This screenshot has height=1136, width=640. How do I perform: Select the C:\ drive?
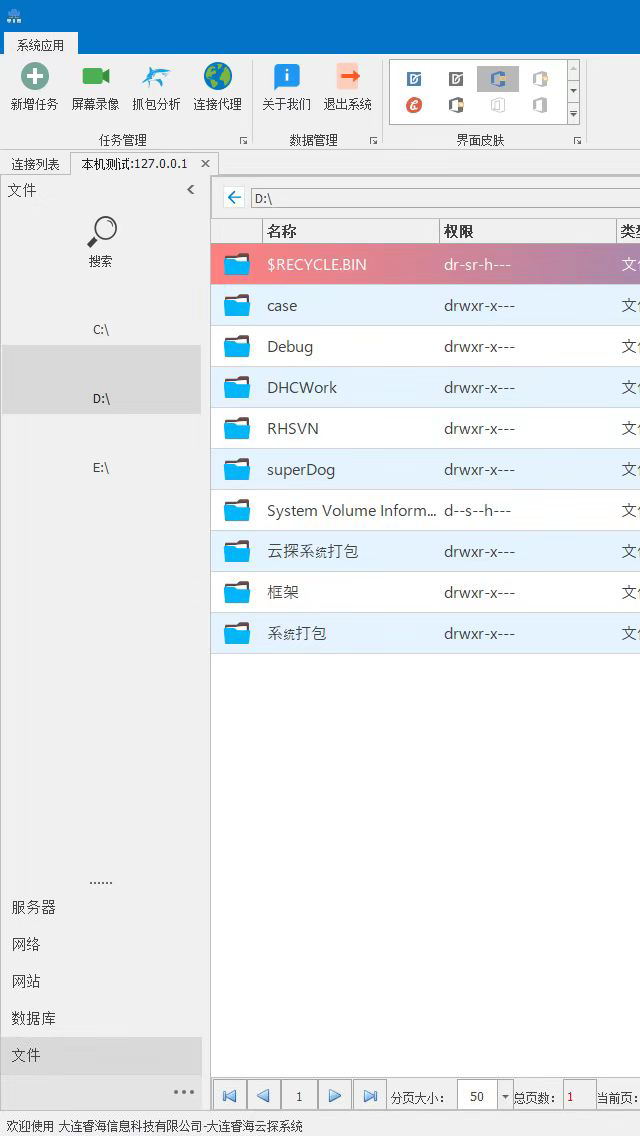101,329
